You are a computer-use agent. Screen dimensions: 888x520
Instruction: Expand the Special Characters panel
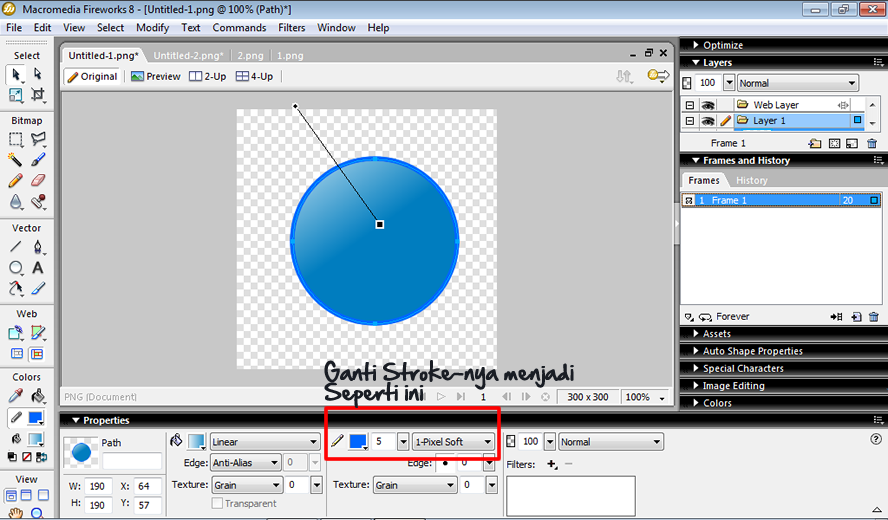[696, 368]
